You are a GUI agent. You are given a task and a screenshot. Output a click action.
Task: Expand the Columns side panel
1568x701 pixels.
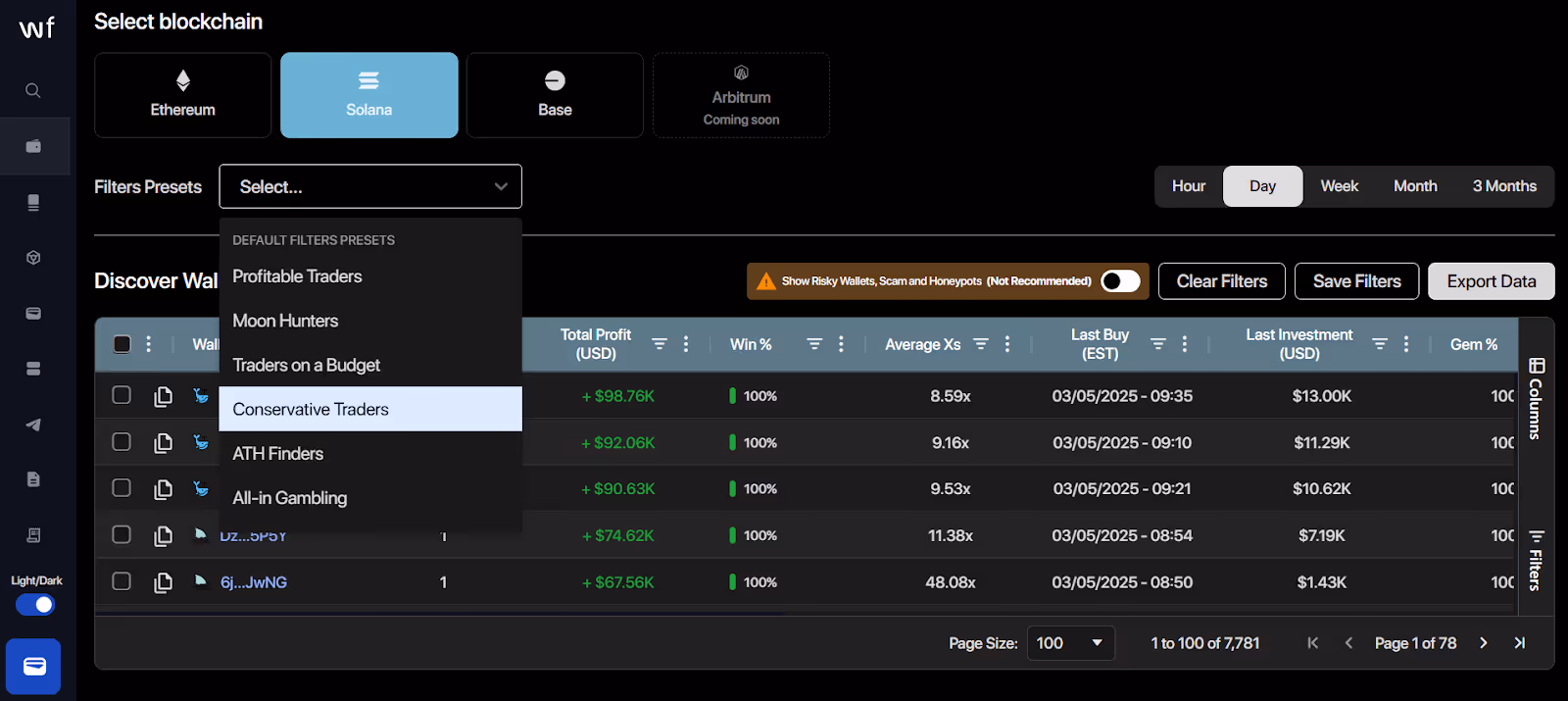tap(1536, 398)
